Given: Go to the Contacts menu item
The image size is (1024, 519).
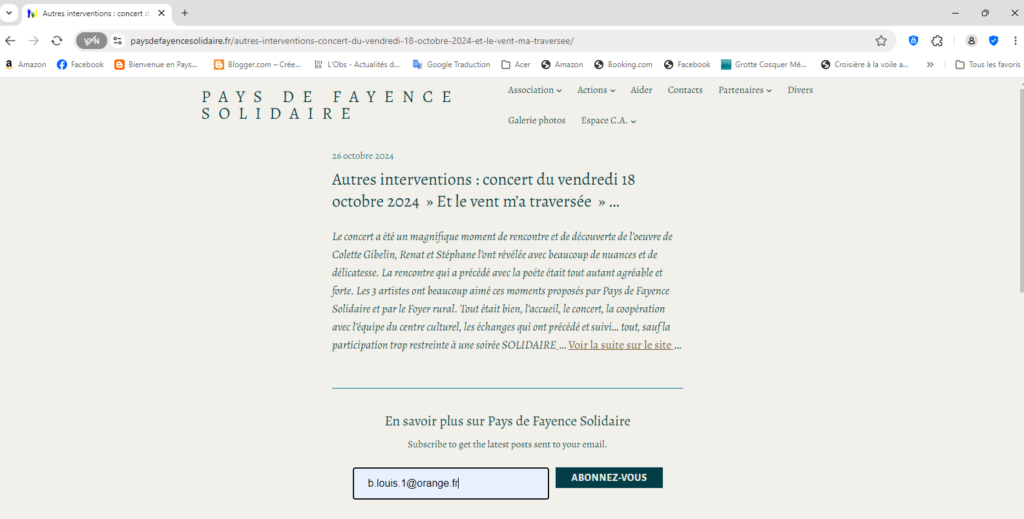Looking at the screenshot, I should (685, 90).
